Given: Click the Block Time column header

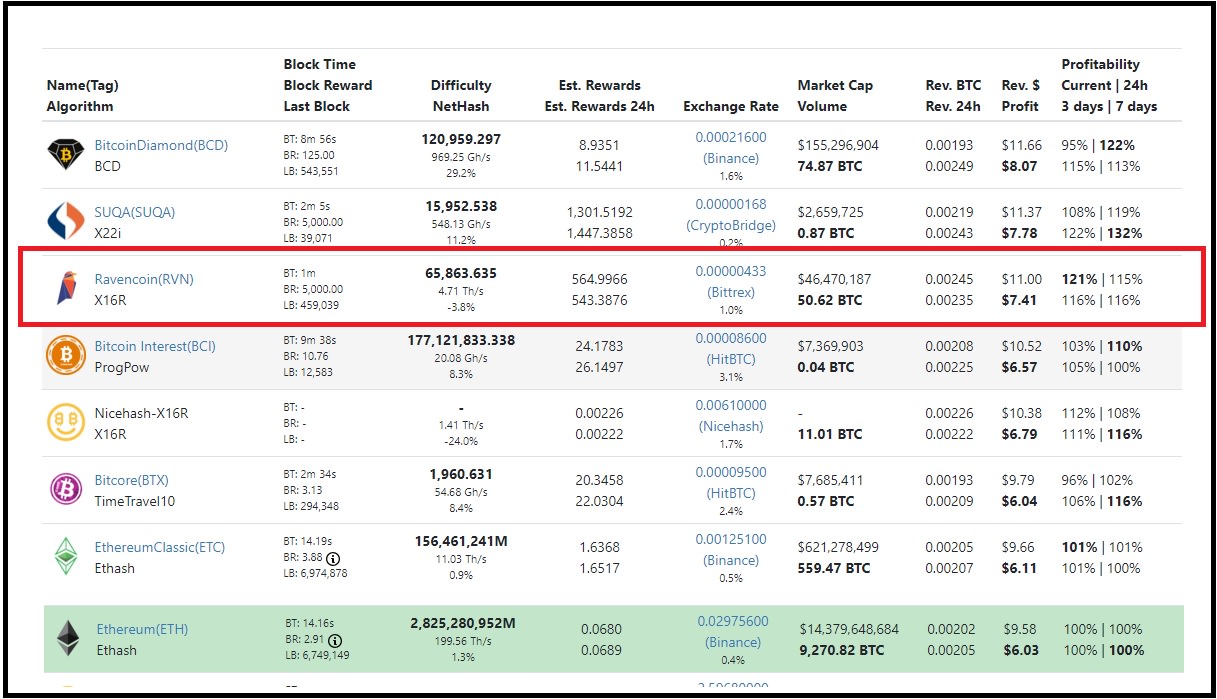Looking at the screenshot, I should pos(320,65).
